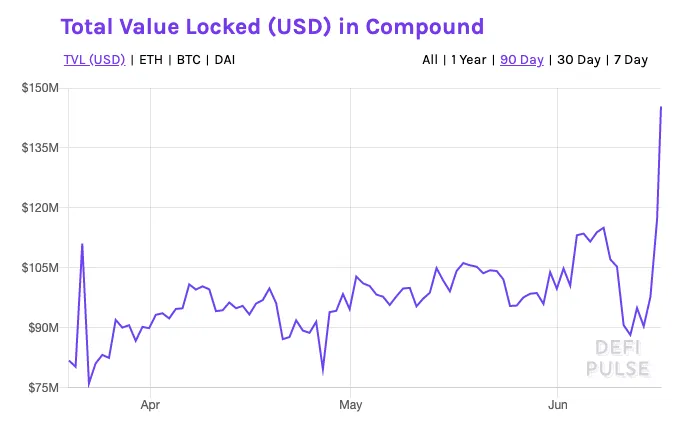
Task: Click the late-March spike on the line
Action: click(82, 244)
